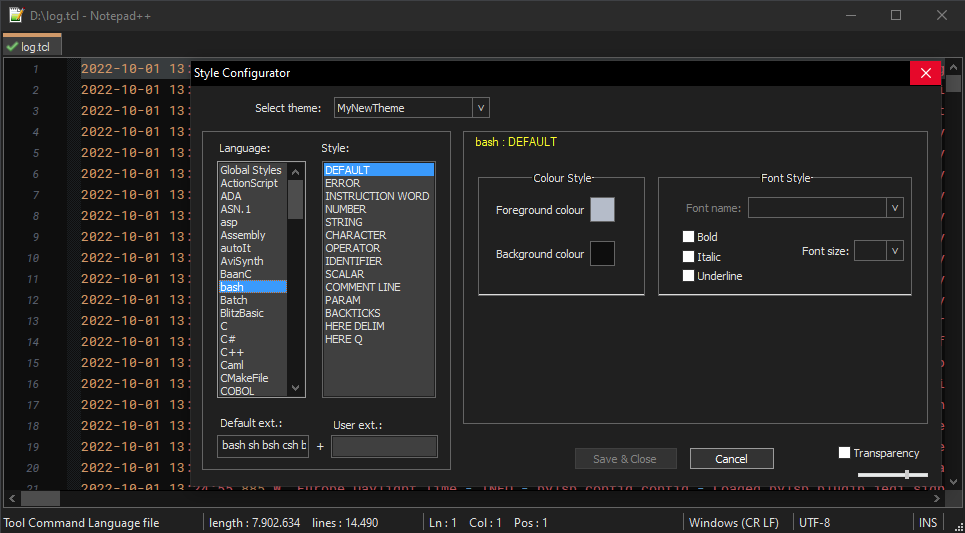Select CMakeFile language entry

click(251, 378)
